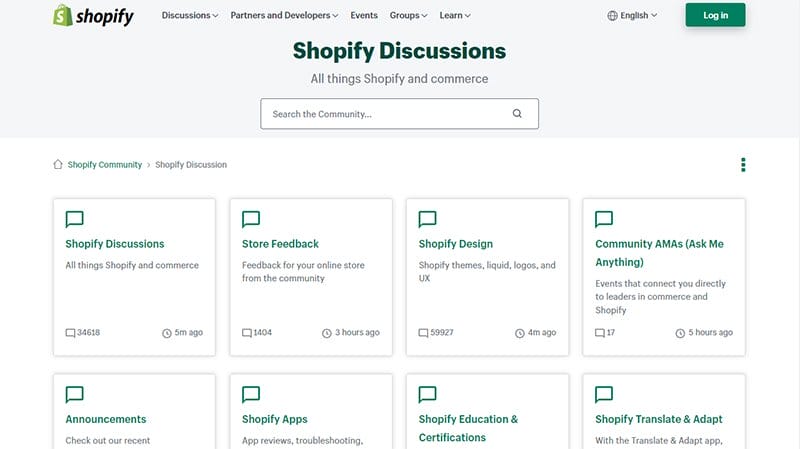The width and height of the screenshot is (800, 449).
Task: Click the Shopify logo
Action: point(93,15)
